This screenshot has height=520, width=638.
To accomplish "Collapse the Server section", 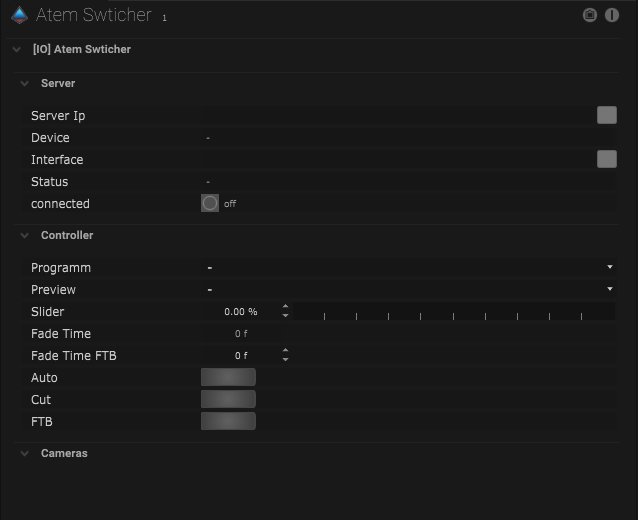I will (x=24, y=84).
